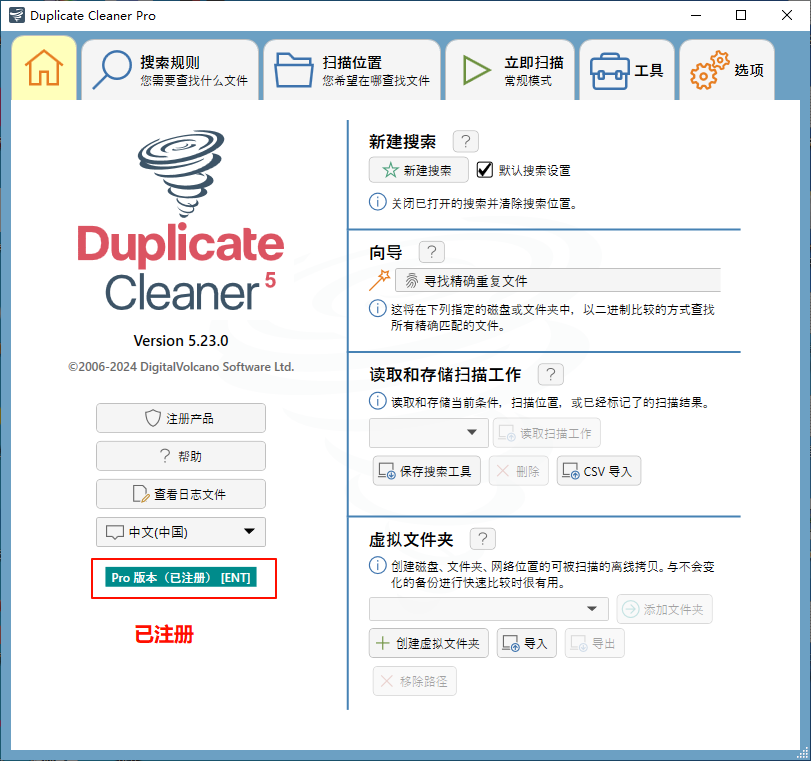Click the 帮助 button
The width and height of the screenshot is (811, 761).
(181, 456)
